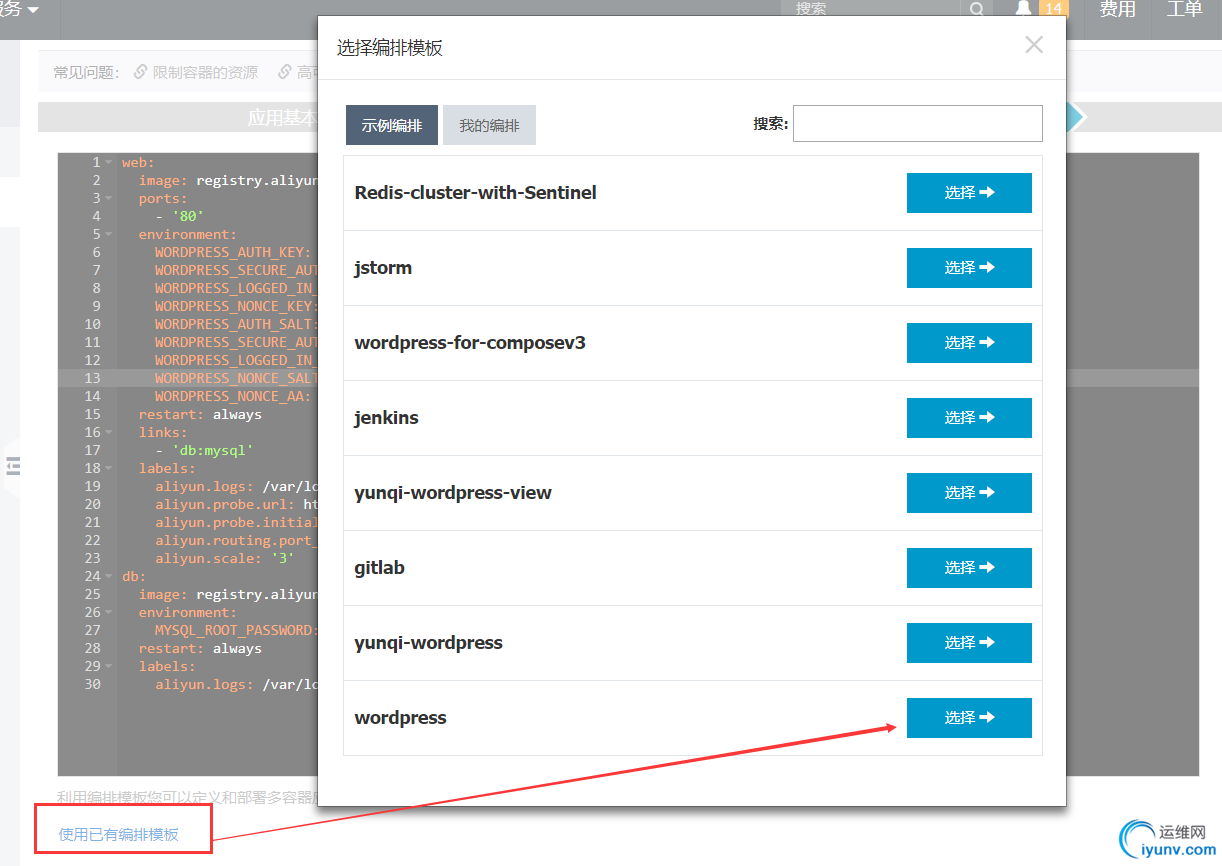Click the Redis-cluster-with-Sentinel template name
1222x866 pixels.
(x=475, y=193)
